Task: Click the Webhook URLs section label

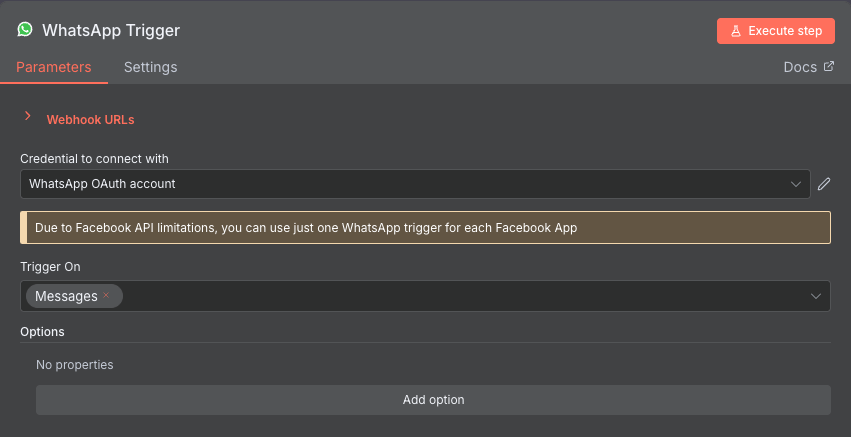Action: [x=91, y=119]
